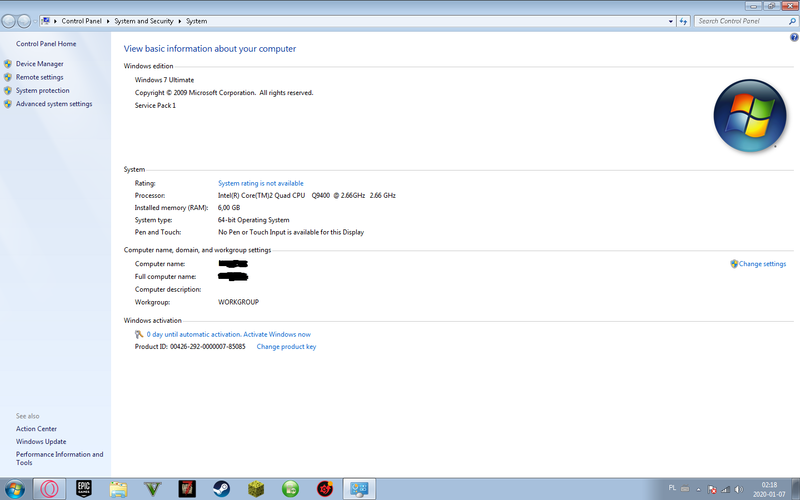Open Device Manager from sidebar
Viewport: 800px width, 500px height.
coord(39,64)
